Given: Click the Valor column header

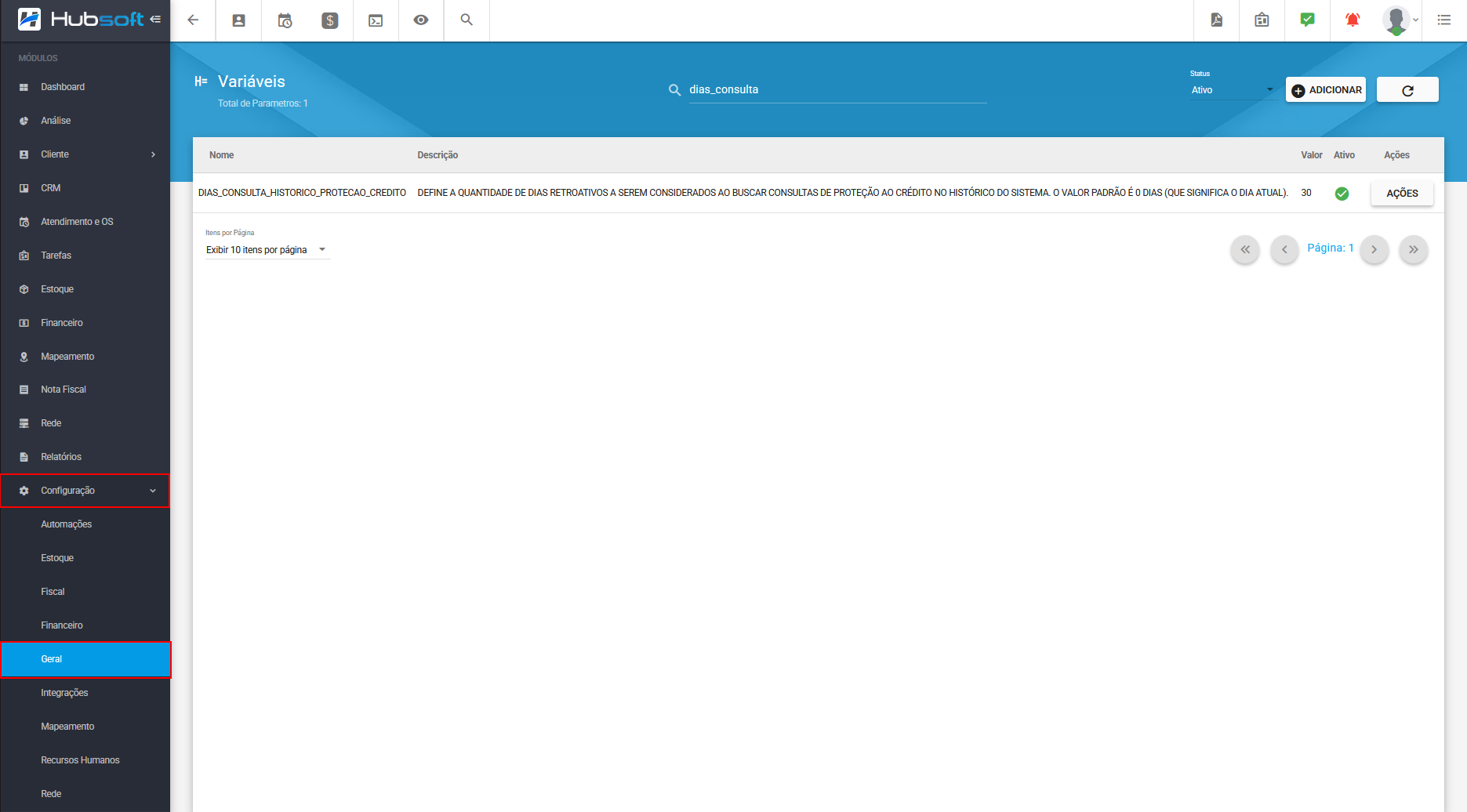Looking at the screenshot, I should click(x=1312, y=155).
